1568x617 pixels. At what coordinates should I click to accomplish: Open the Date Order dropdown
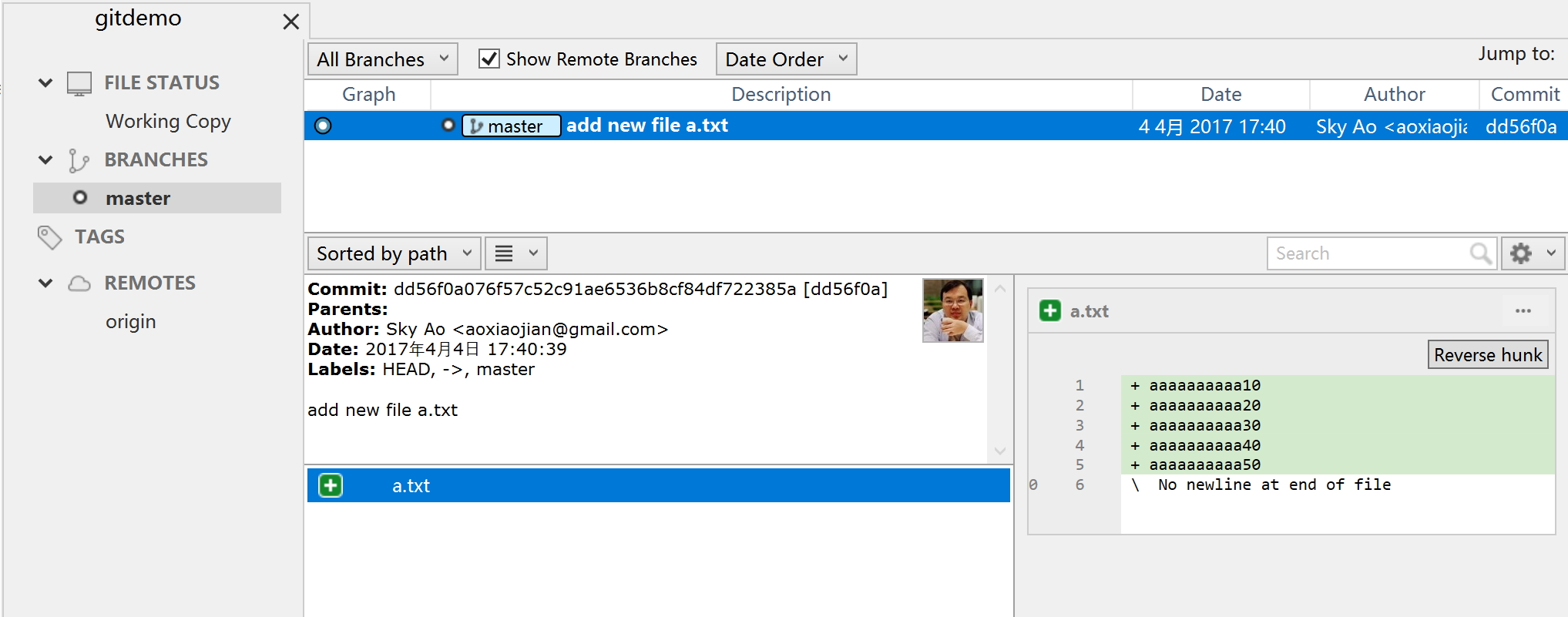785,59
